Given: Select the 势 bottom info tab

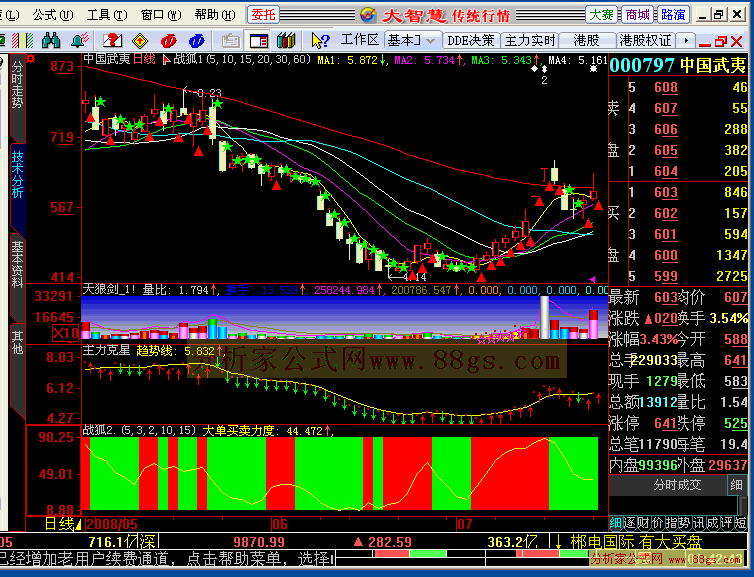Looking at the screenshot, I should [x=685, y=523].
